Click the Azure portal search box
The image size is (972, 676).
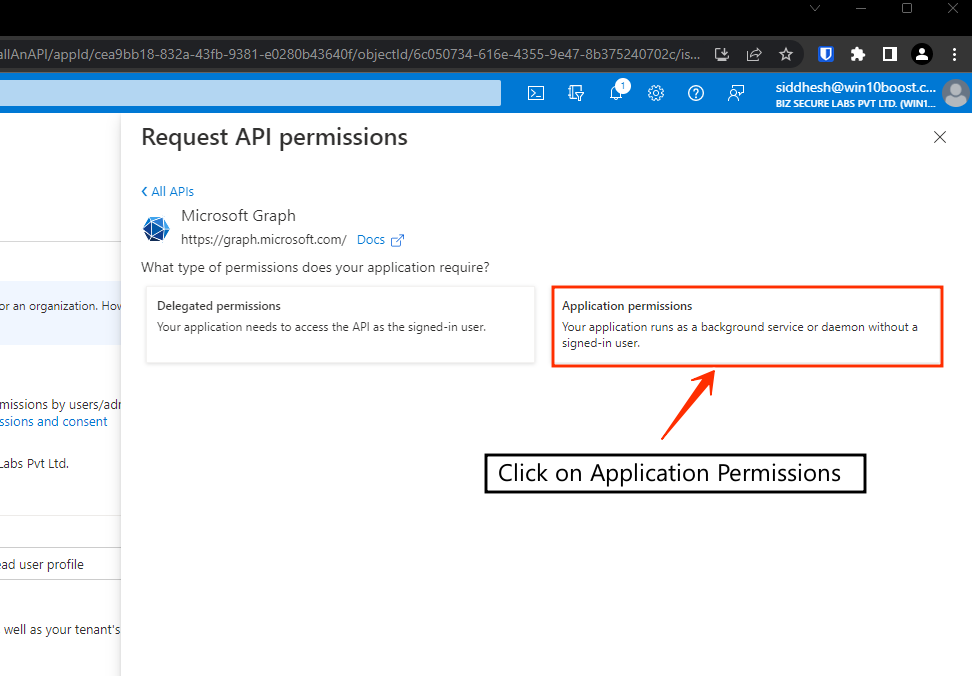point(250,93)
